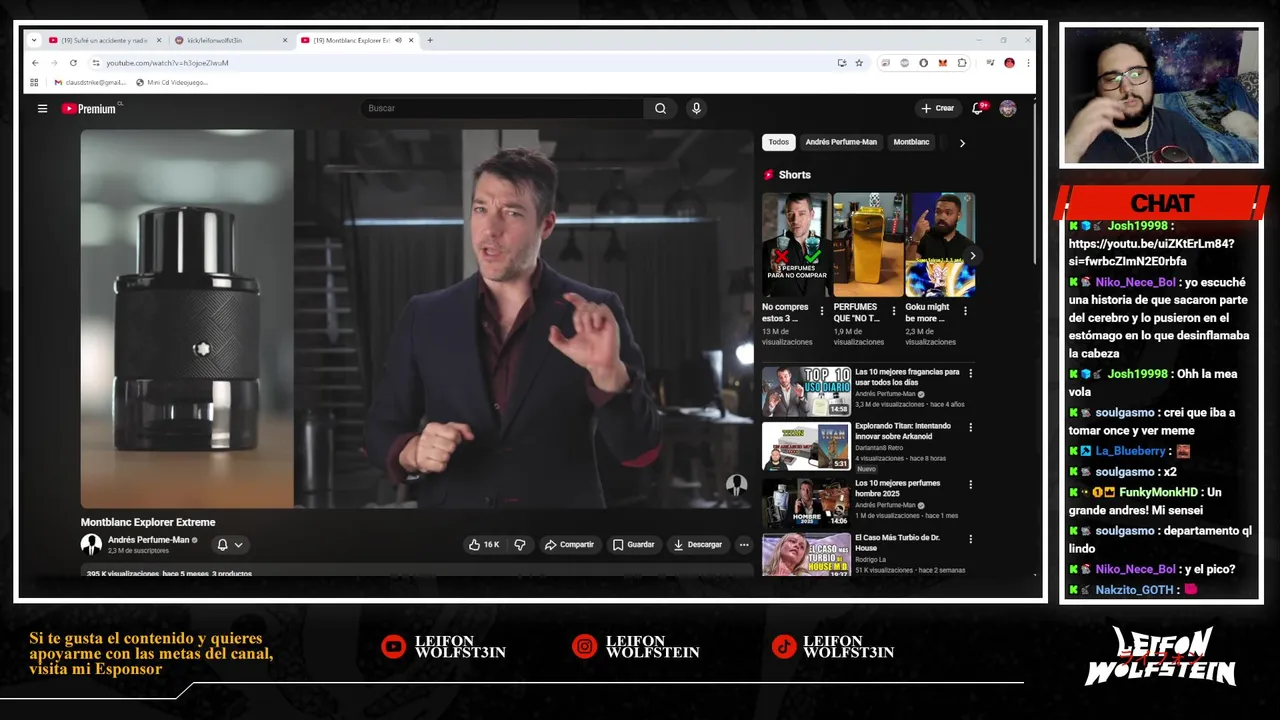Open the YouTube guide hamburger menu

pos(42,108)
